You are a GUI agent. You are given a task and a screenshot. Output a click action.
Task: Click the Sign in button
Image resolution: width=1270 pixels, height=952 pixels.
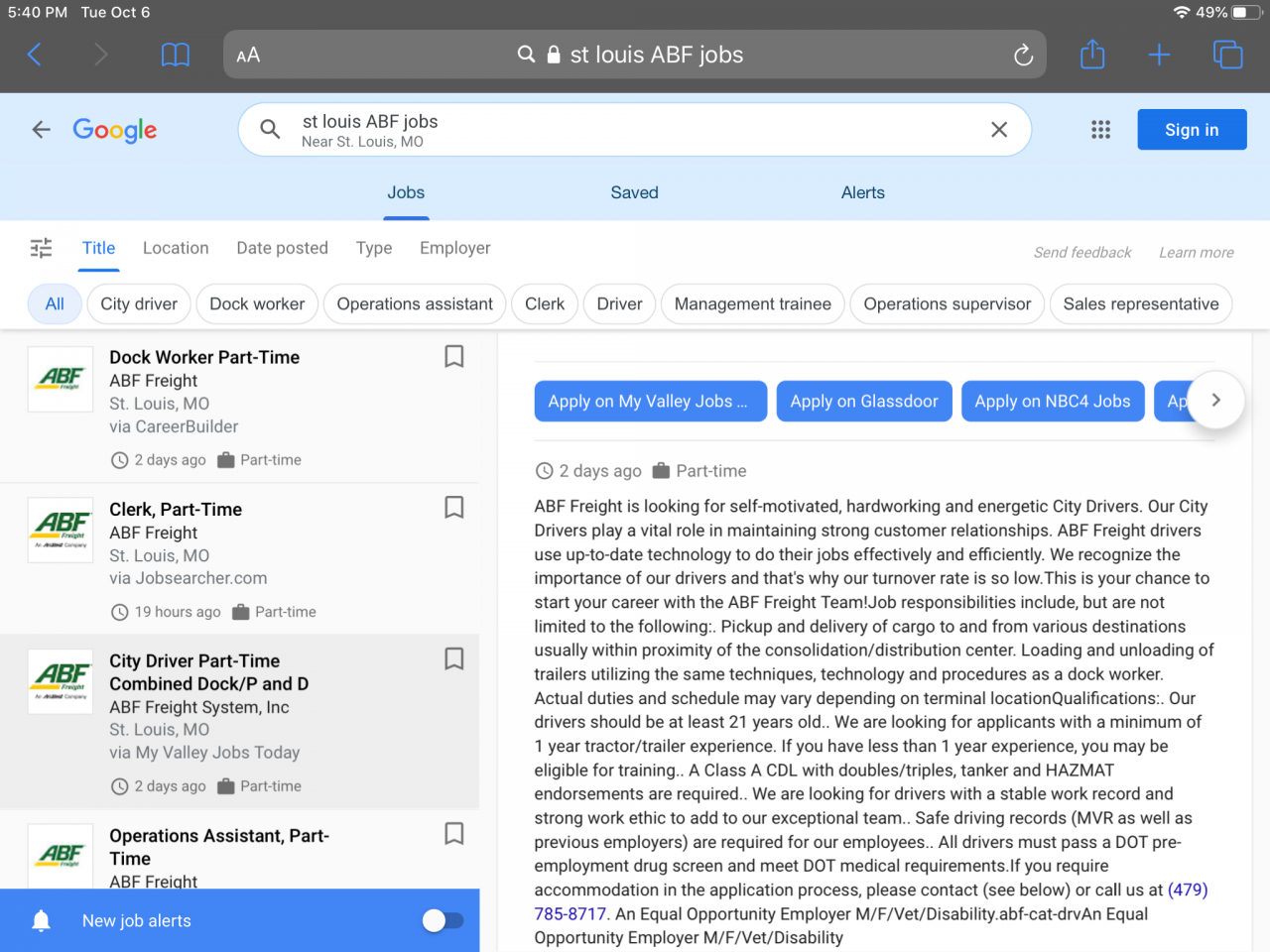1192,130
